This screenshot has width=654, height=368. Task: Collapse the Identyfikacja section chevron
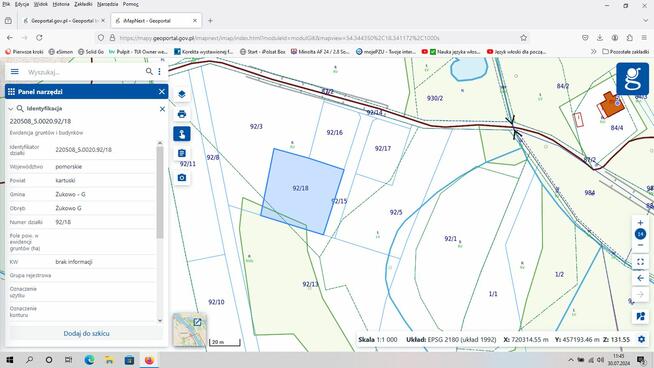(x=11, y=109)
